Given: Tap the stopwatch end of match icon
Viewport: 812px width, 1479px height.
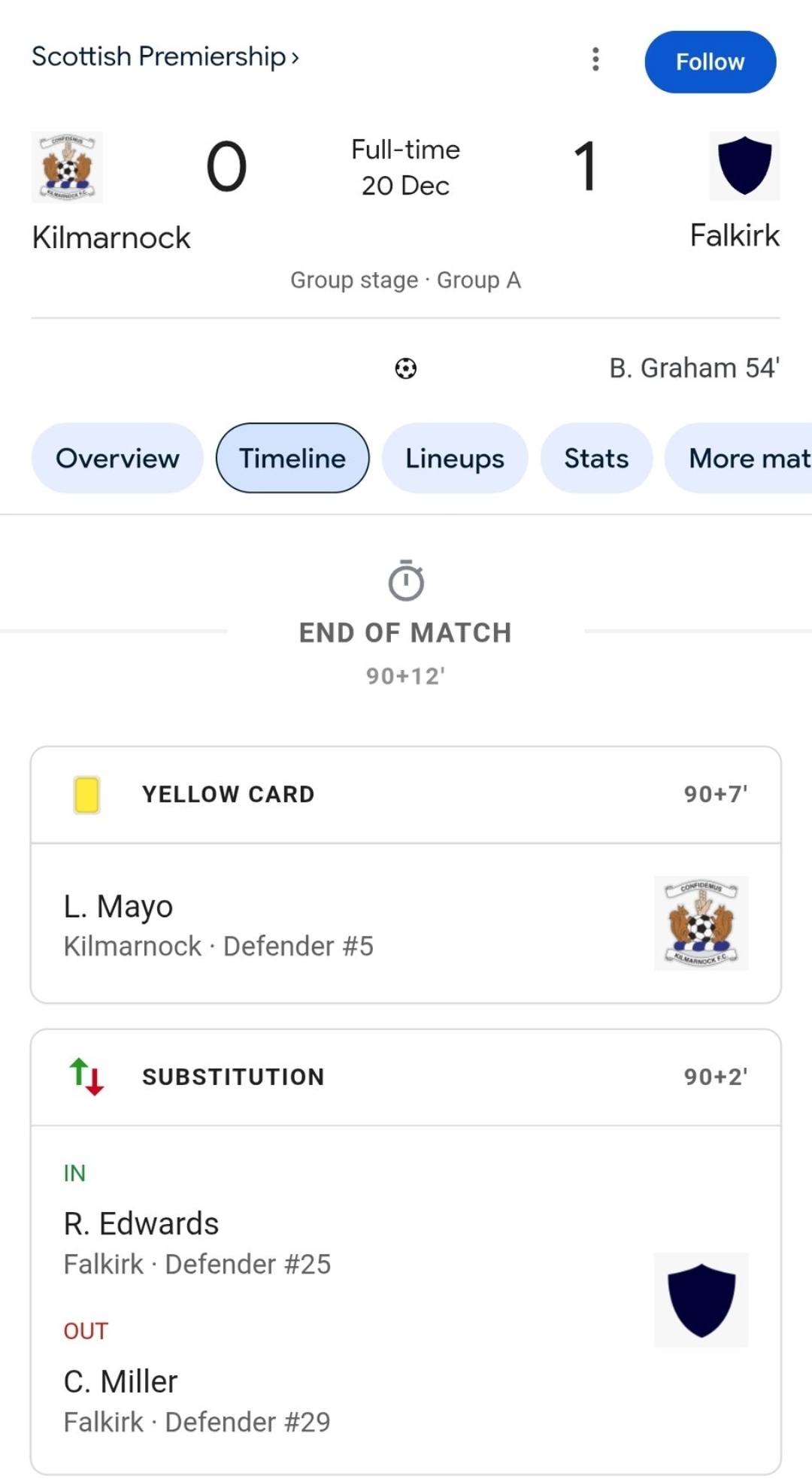Looking at the screenshot, I should 406,581.
